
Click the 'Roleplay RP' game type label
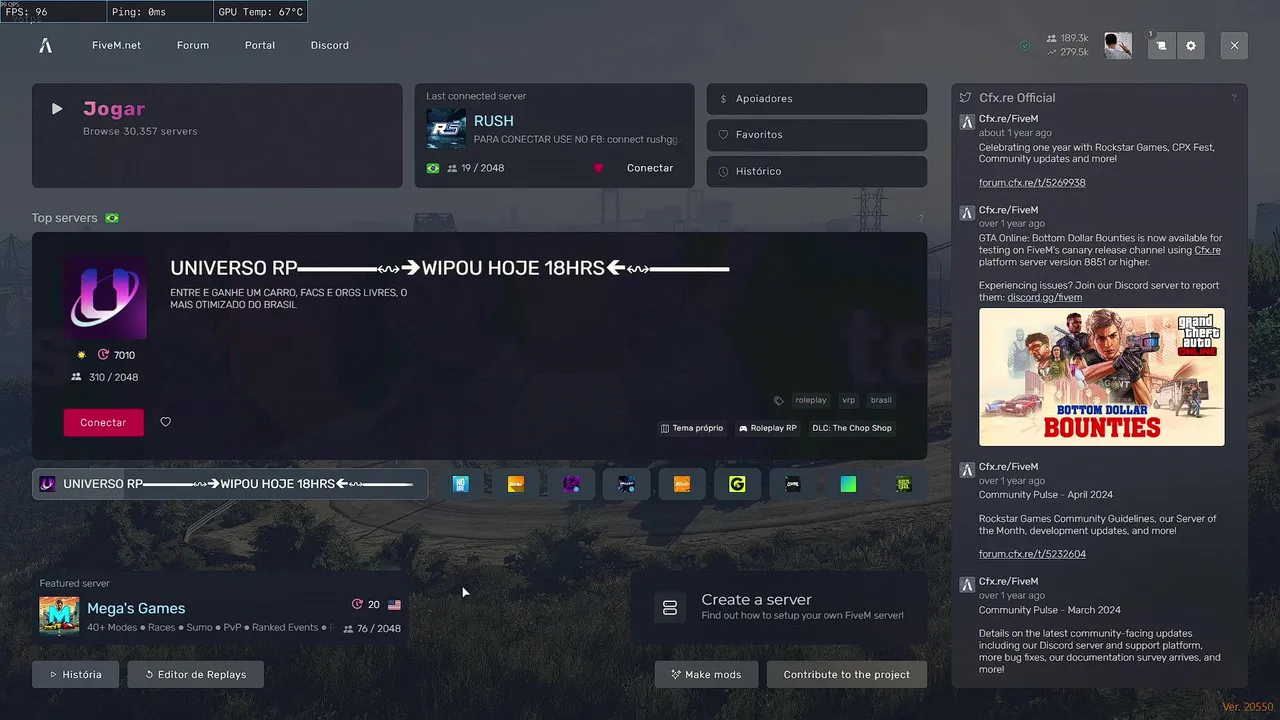click(x=768, y=428)
